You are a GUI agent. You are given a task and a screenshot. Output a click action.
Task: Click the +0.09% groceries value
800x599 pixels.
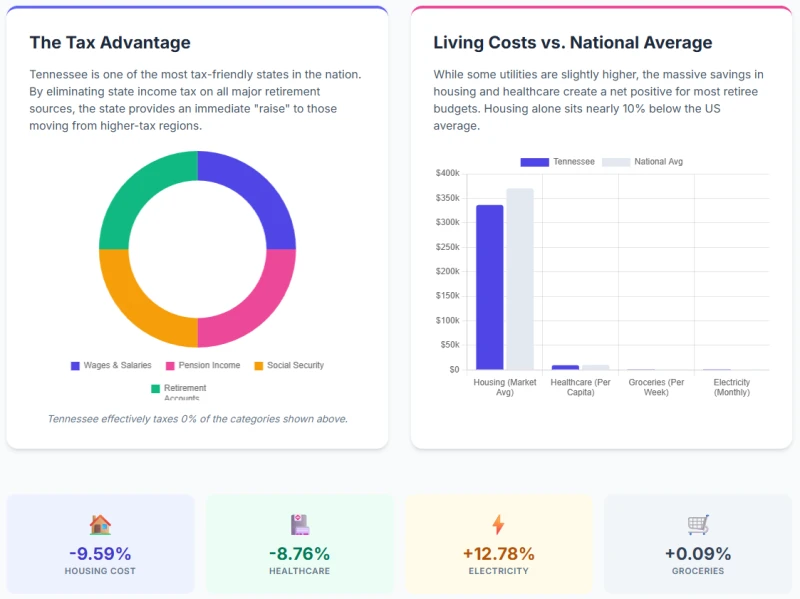[x=698, y=554]
